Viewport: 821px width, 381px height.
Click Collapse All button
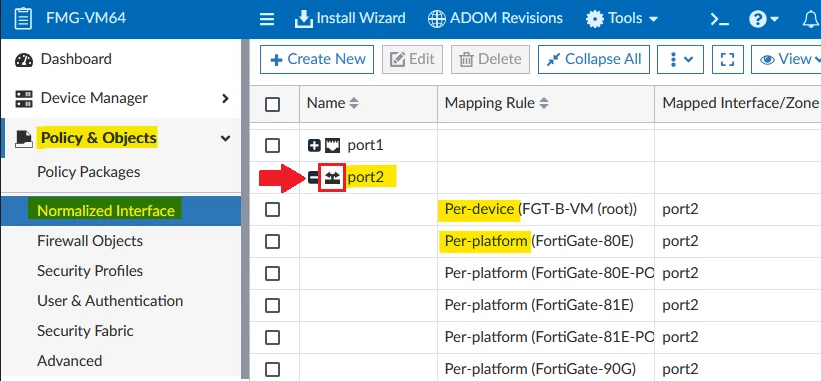pyautogui.click(x=594, y=59)
